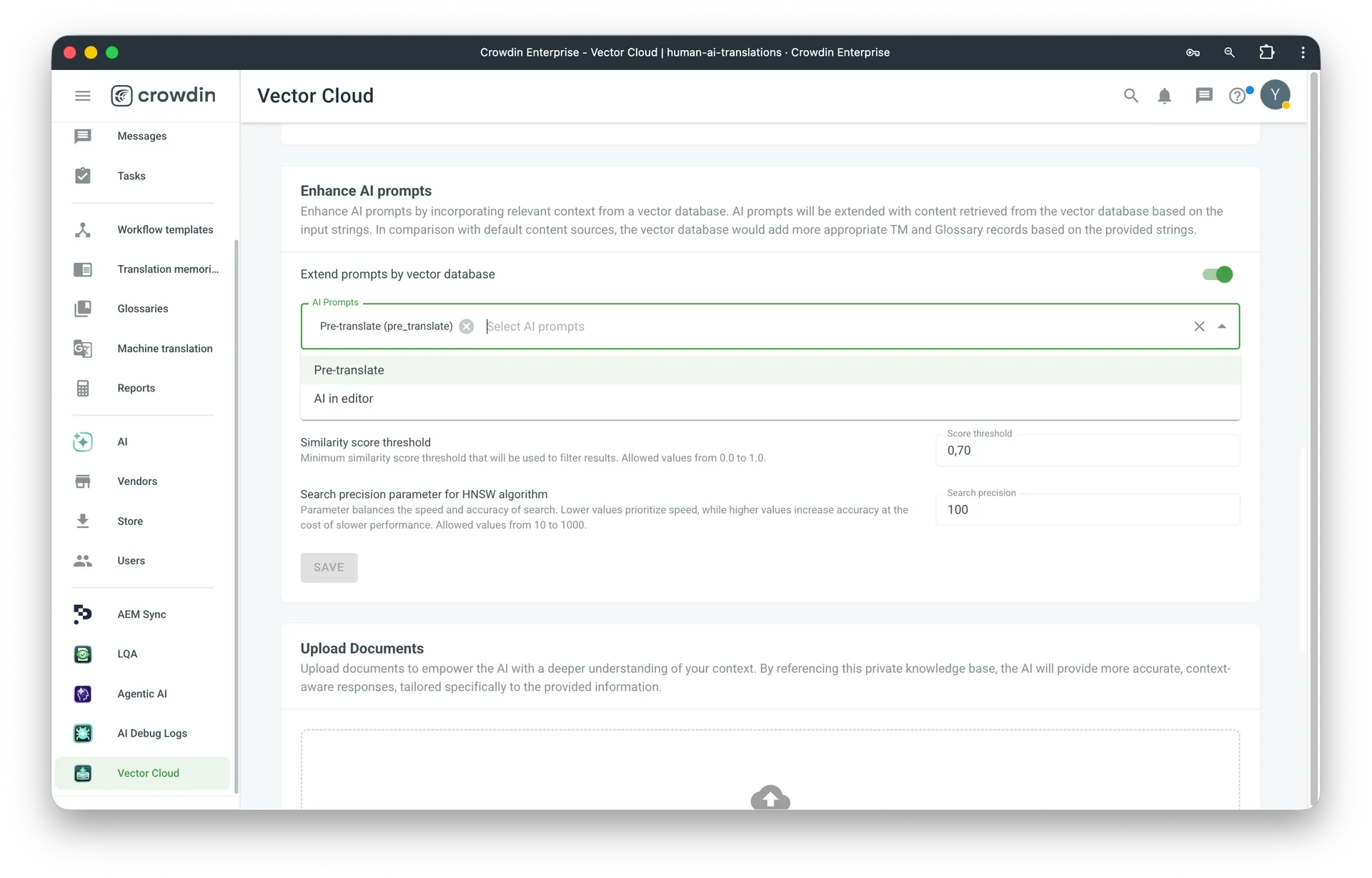Click the Score threshold input field

pos(1086,451)
